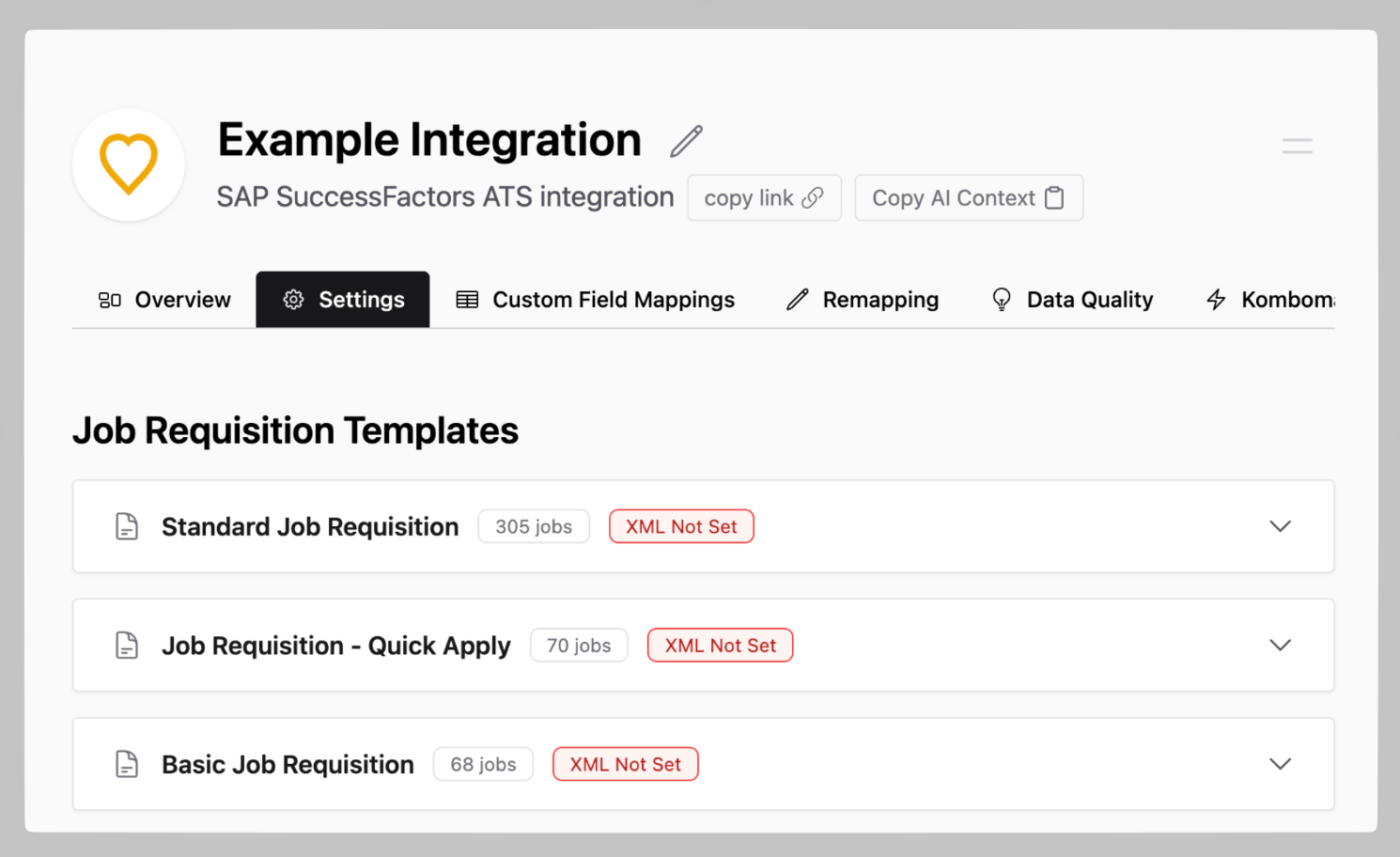
Task: Click the XML Not Set badge for Standard Job Requisition
Action: point(681,526)
